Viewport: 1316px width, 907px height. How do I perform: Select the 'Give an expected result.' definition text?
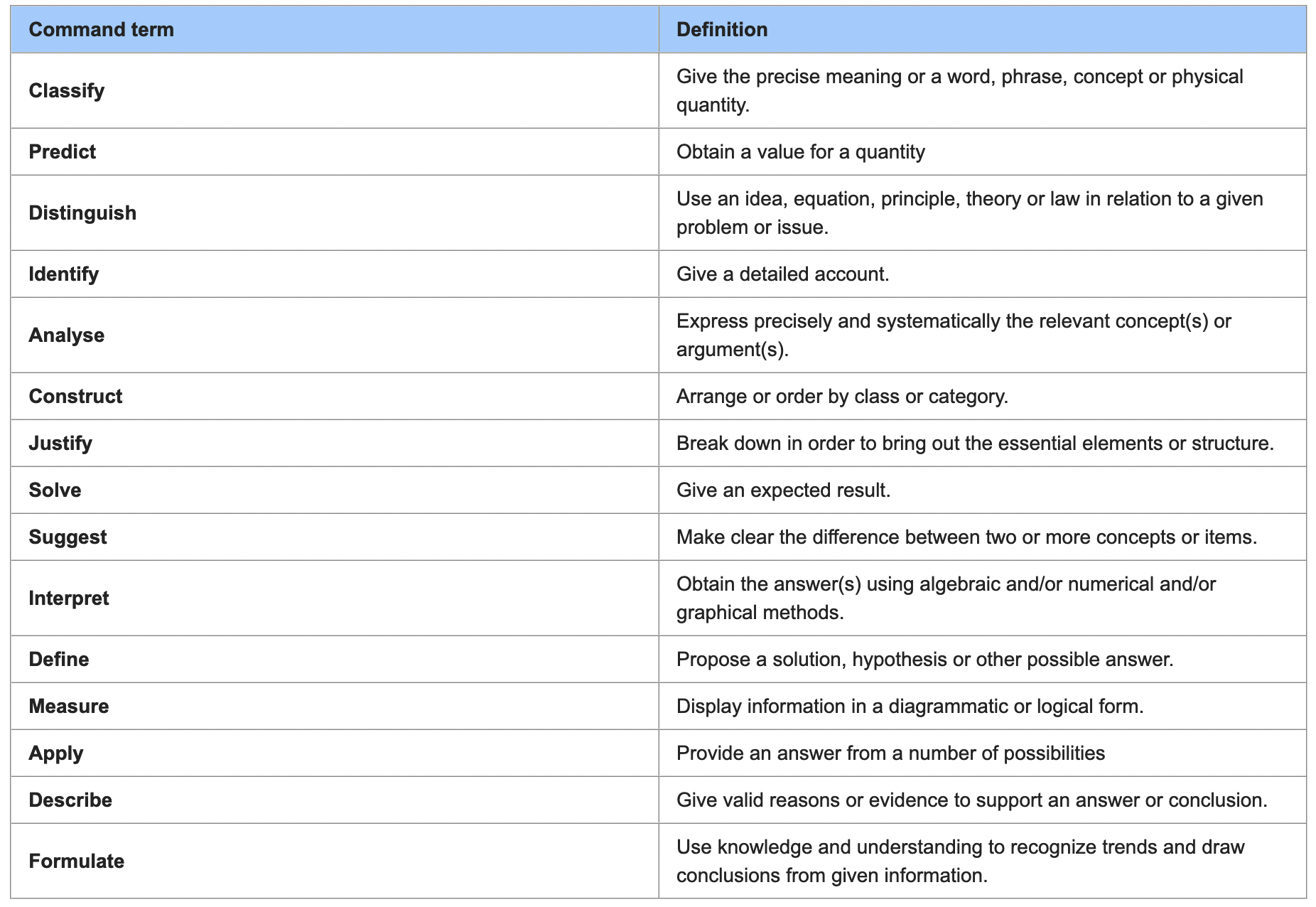point(783,490)
